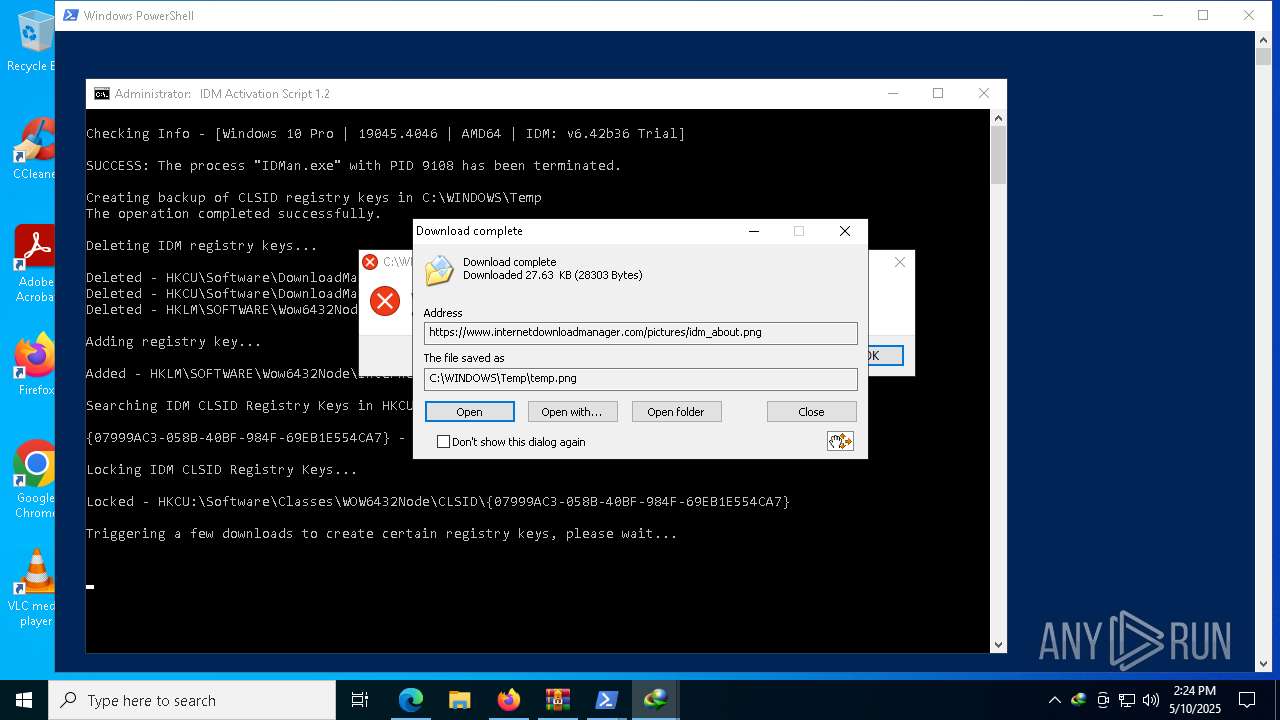Open WinRAR from taskbar
The height and width of the screenshot is (720, 1280).
click(x=558, y=700)
